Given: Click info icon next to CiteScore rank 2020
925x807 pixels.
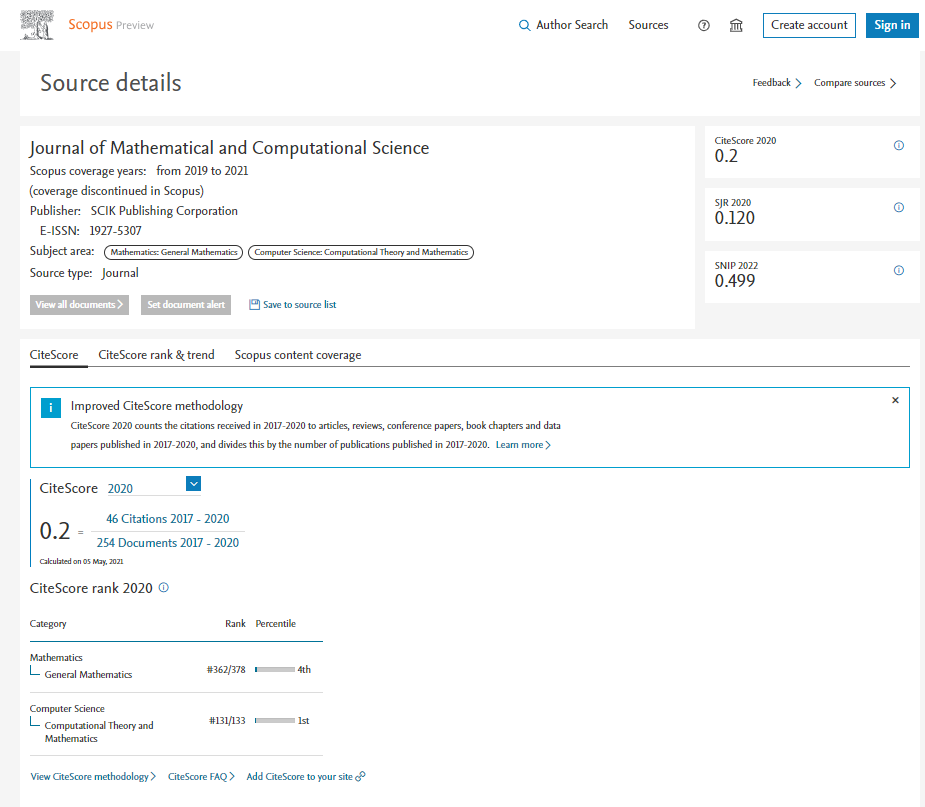Looking at the screenshot, I should [x=164, y=588].
